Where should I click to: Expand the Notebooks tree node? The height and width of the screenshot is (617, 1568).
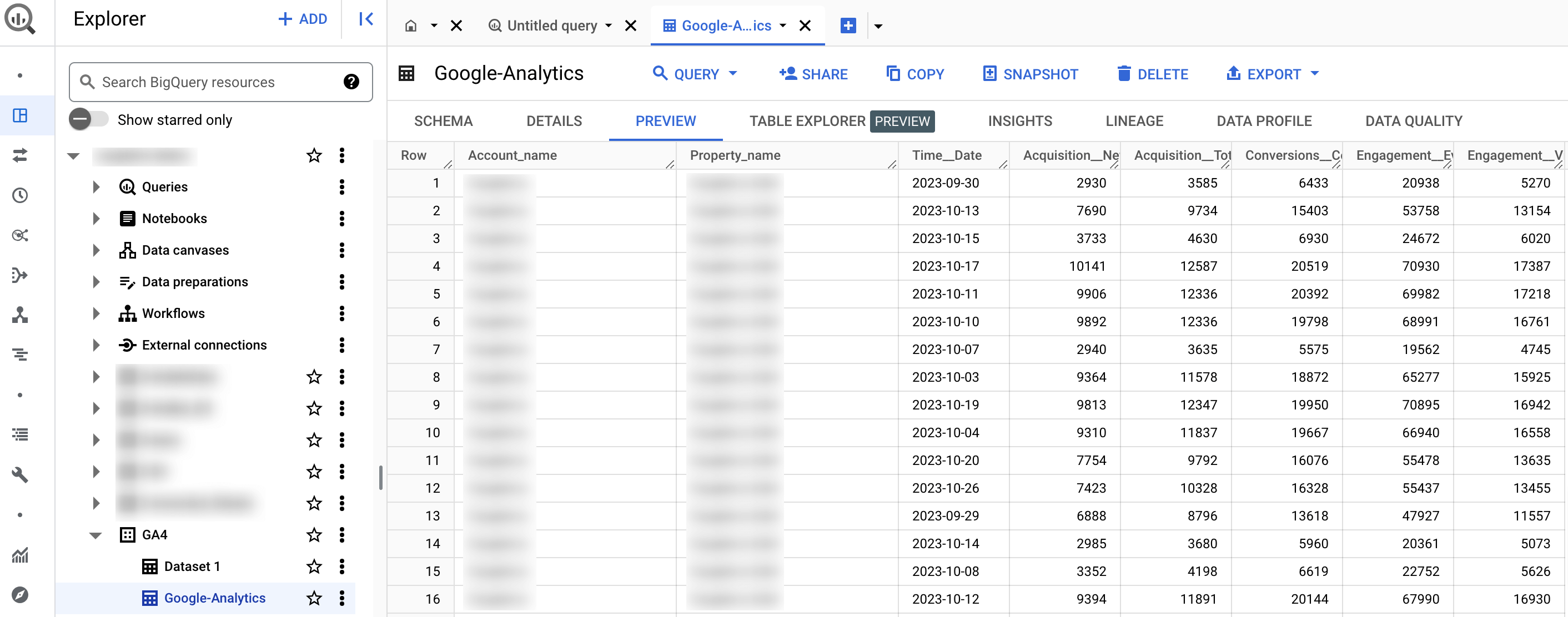tap(96, 219)
